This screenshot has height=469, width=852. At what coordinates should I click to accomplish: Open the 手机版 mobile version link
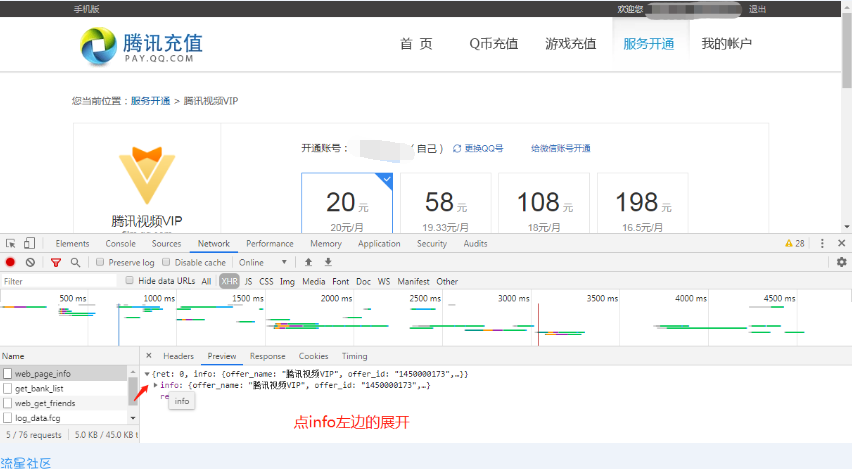[86, 9]
